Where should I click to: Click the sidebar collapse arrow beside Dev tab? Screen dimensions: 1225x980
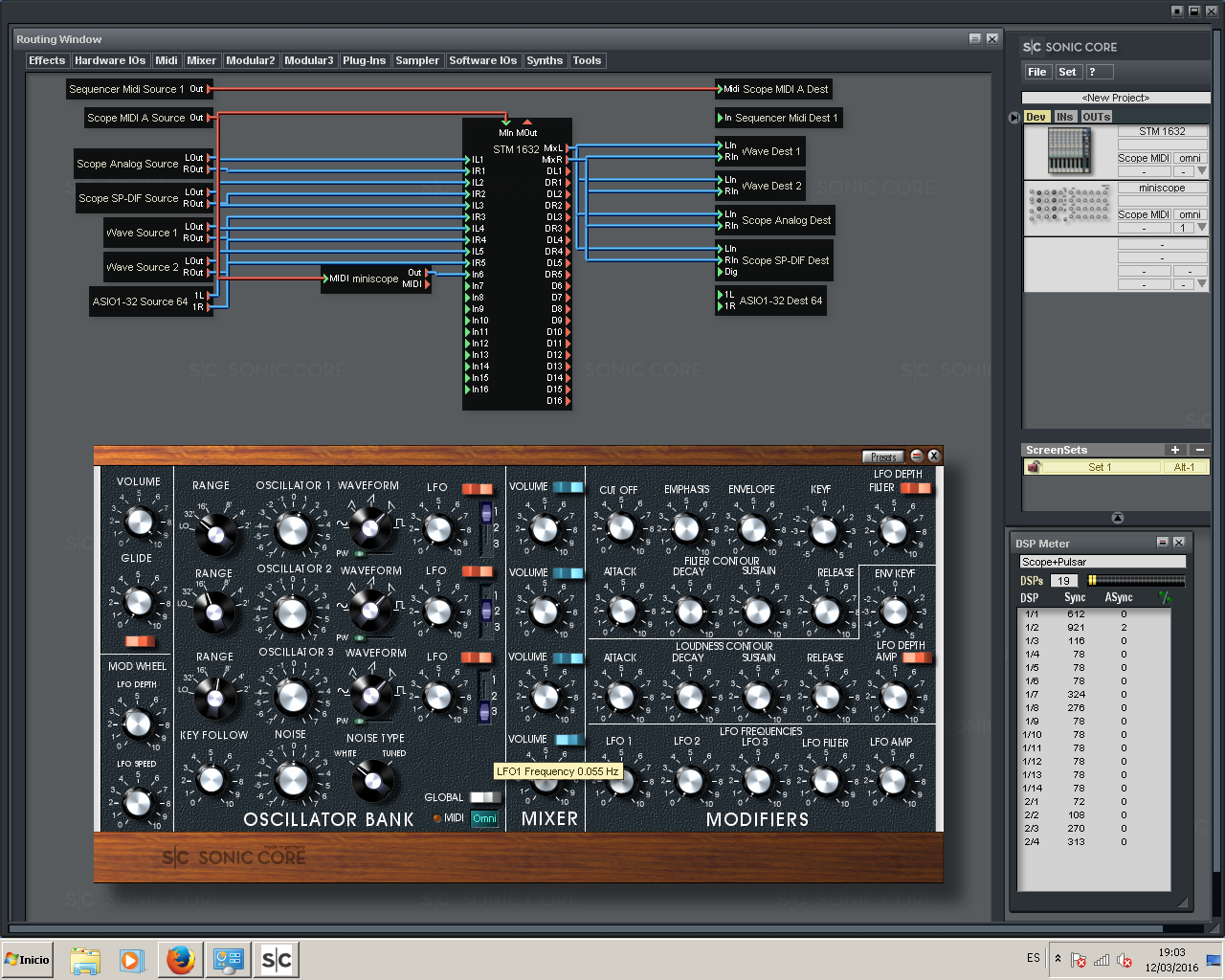[x=1014, y=118]
